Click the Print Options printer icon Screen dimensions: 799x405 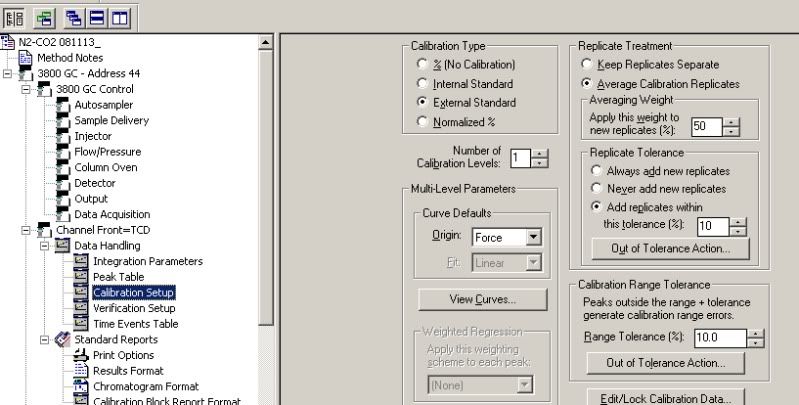coord(82,355)
